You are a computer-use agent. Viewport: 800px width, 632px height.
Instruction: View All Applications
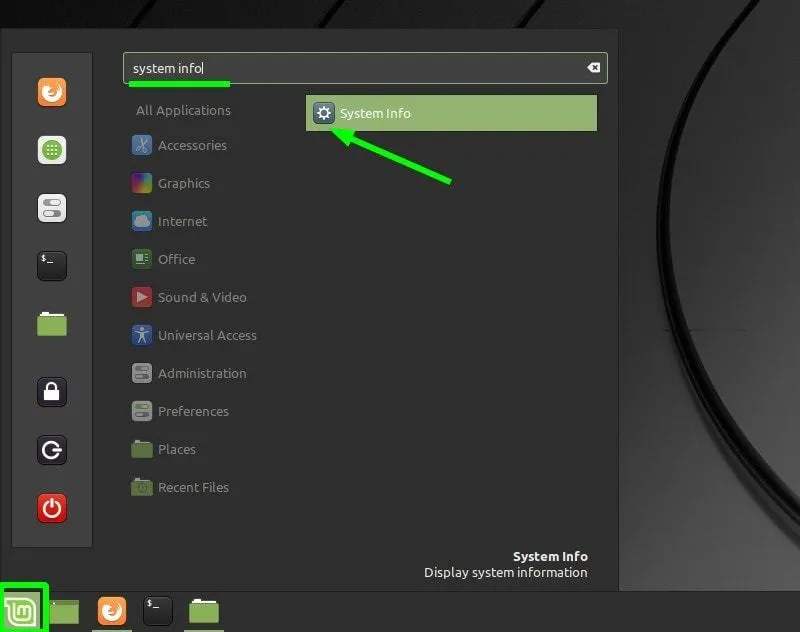coord(183,110)
